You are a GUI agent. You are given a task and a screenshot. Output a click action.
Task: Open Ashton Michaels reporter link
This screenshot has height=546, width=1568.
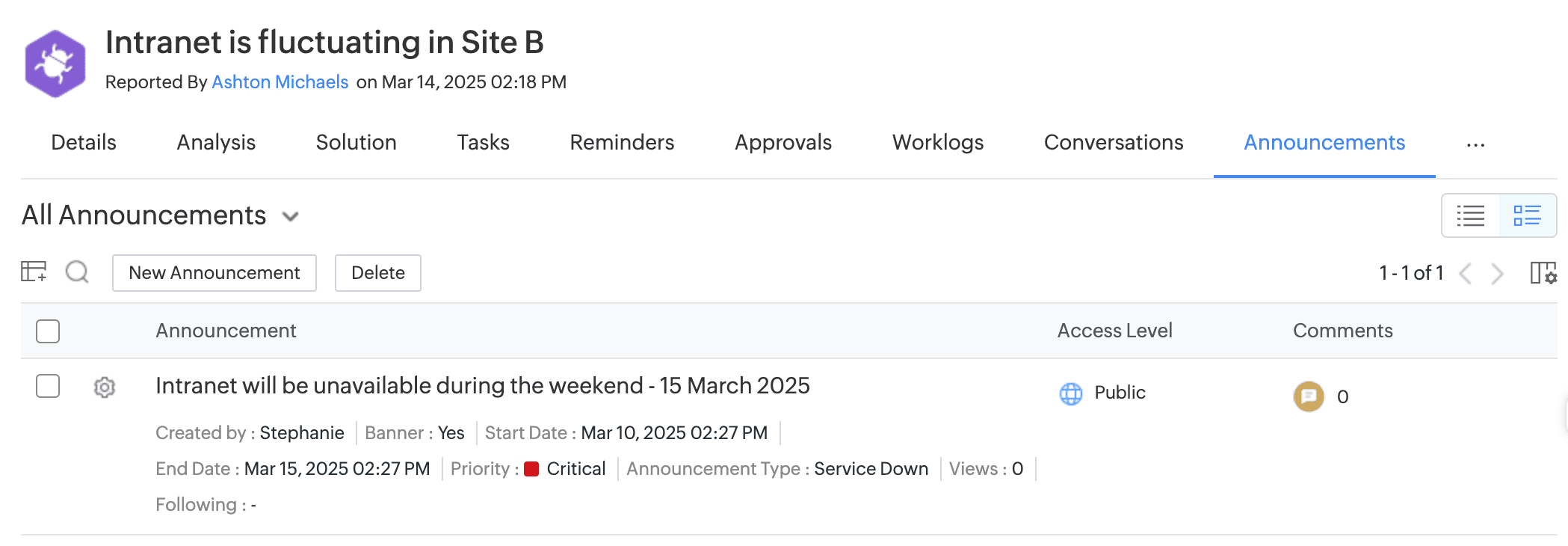[x=280, y=82]
